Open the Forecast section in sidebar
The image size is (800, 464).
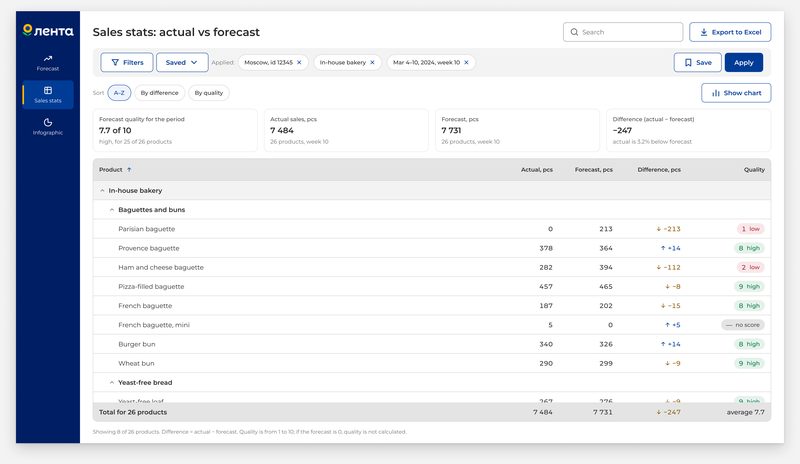(x=48, y=63)
